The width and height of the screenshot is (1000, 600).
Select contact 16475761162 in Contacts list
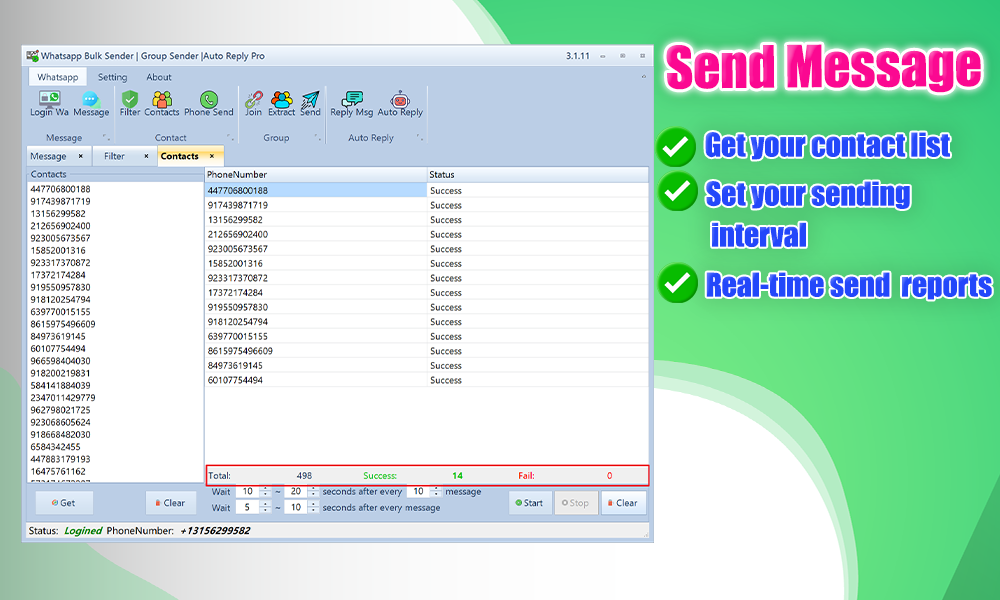coord(58,472)
